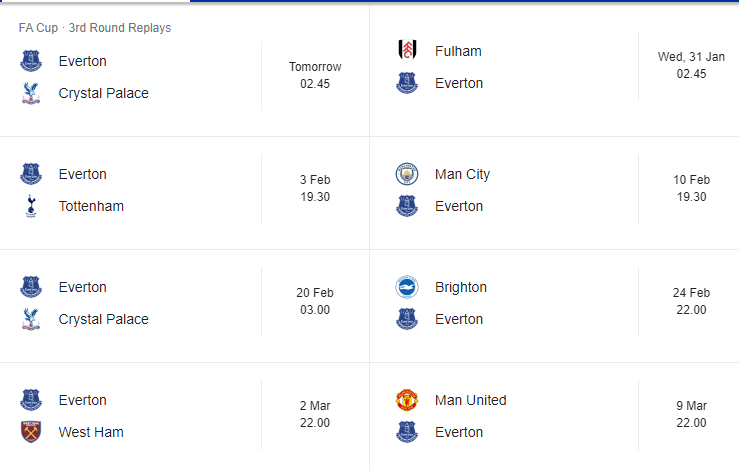The image size is (739, 471).
Task: Click the Man City team name
Action: pos(462,174)
